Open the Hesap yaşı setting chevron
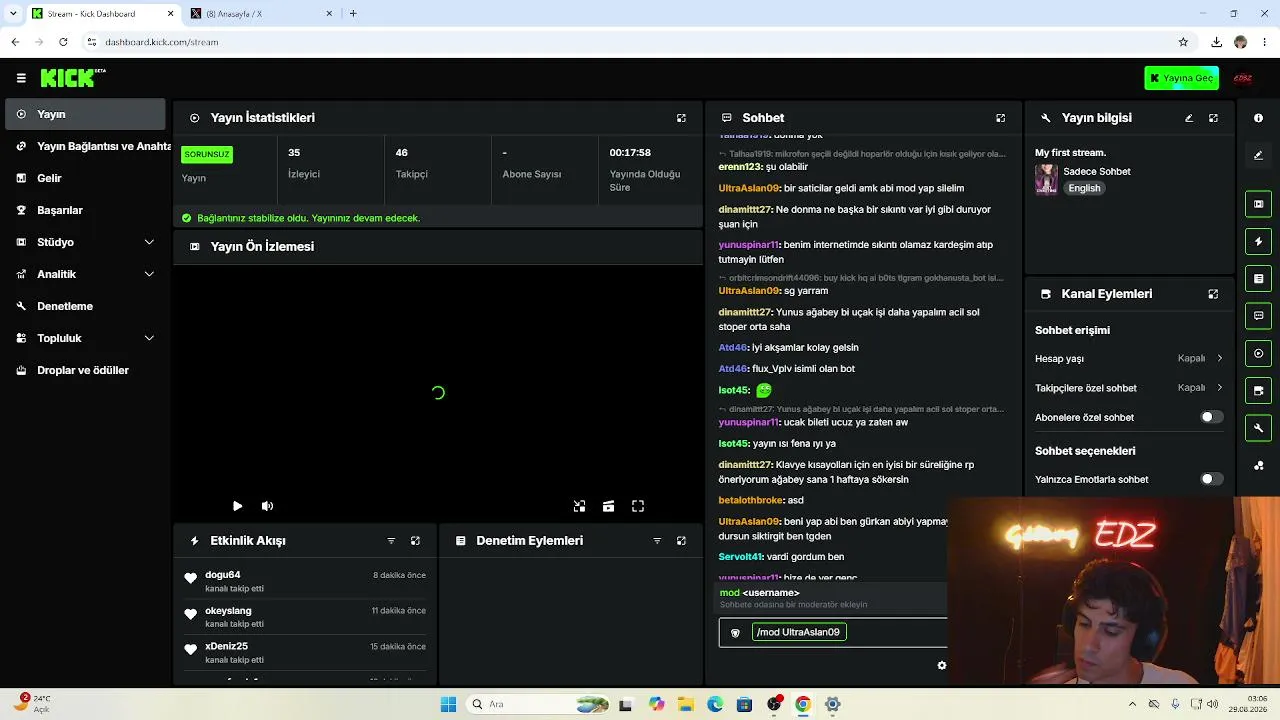 pyautogui.click(x=1219, y=358)
